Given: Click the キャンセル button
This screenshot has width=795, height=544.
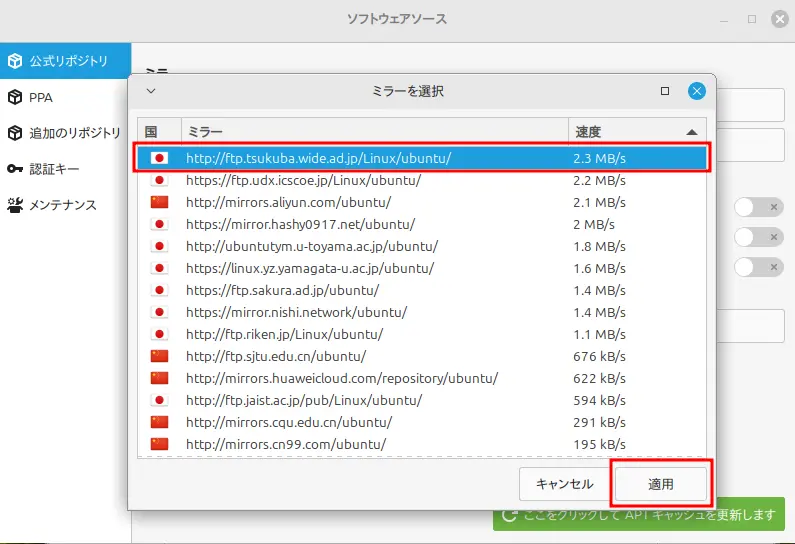Looking at the screenshot, I should 565,484.
